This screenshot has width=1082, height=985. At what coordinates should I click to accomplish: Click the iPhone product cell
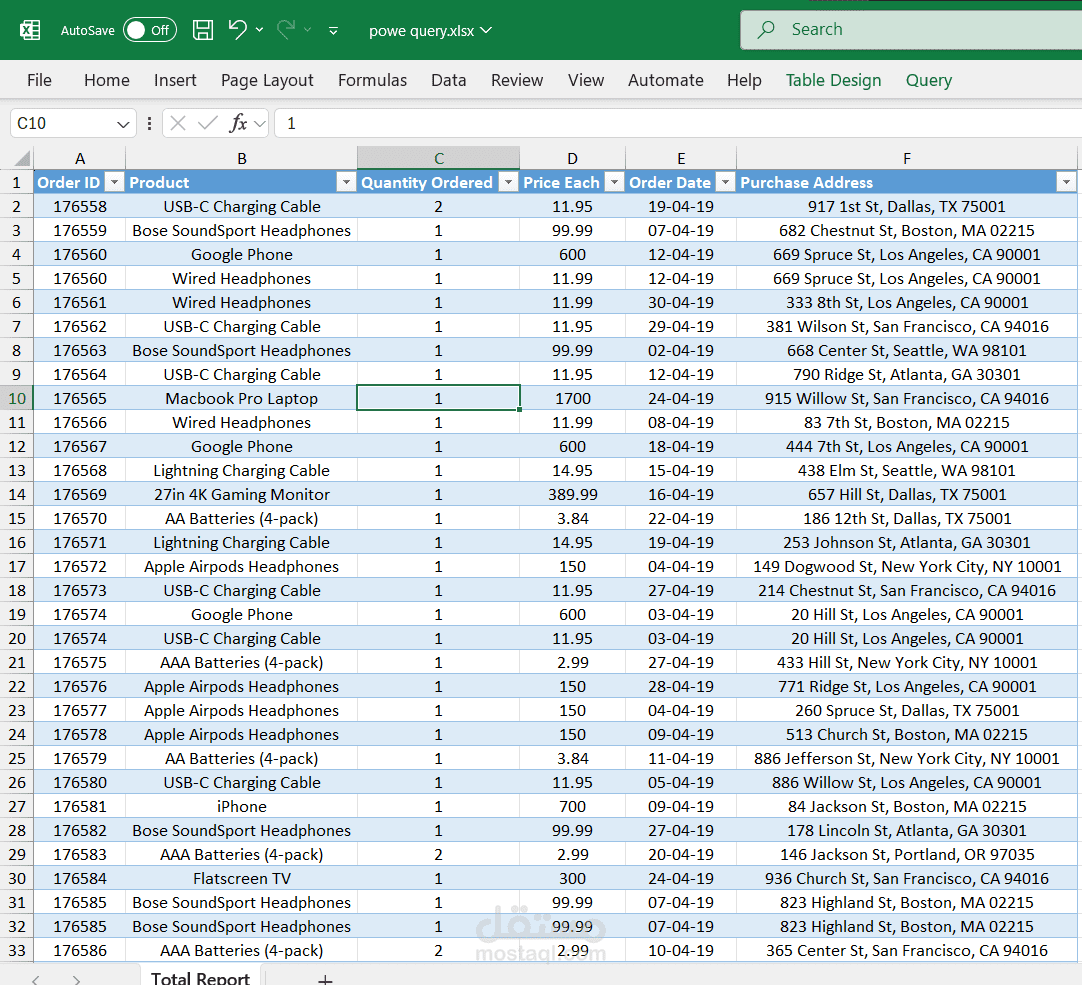pyautogui.click(x=242, y=807)
